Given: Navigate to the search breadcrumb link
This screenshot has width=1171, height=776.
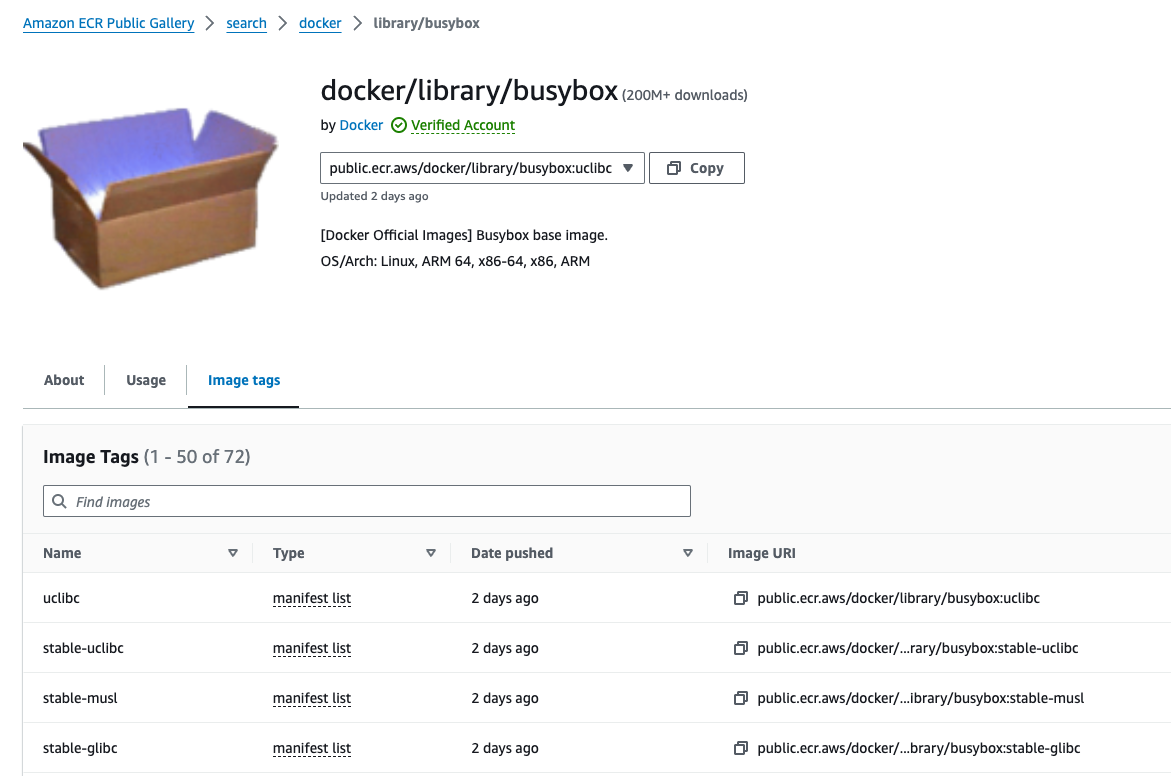Looking at the screenshot, I should (x=246, y=23).
